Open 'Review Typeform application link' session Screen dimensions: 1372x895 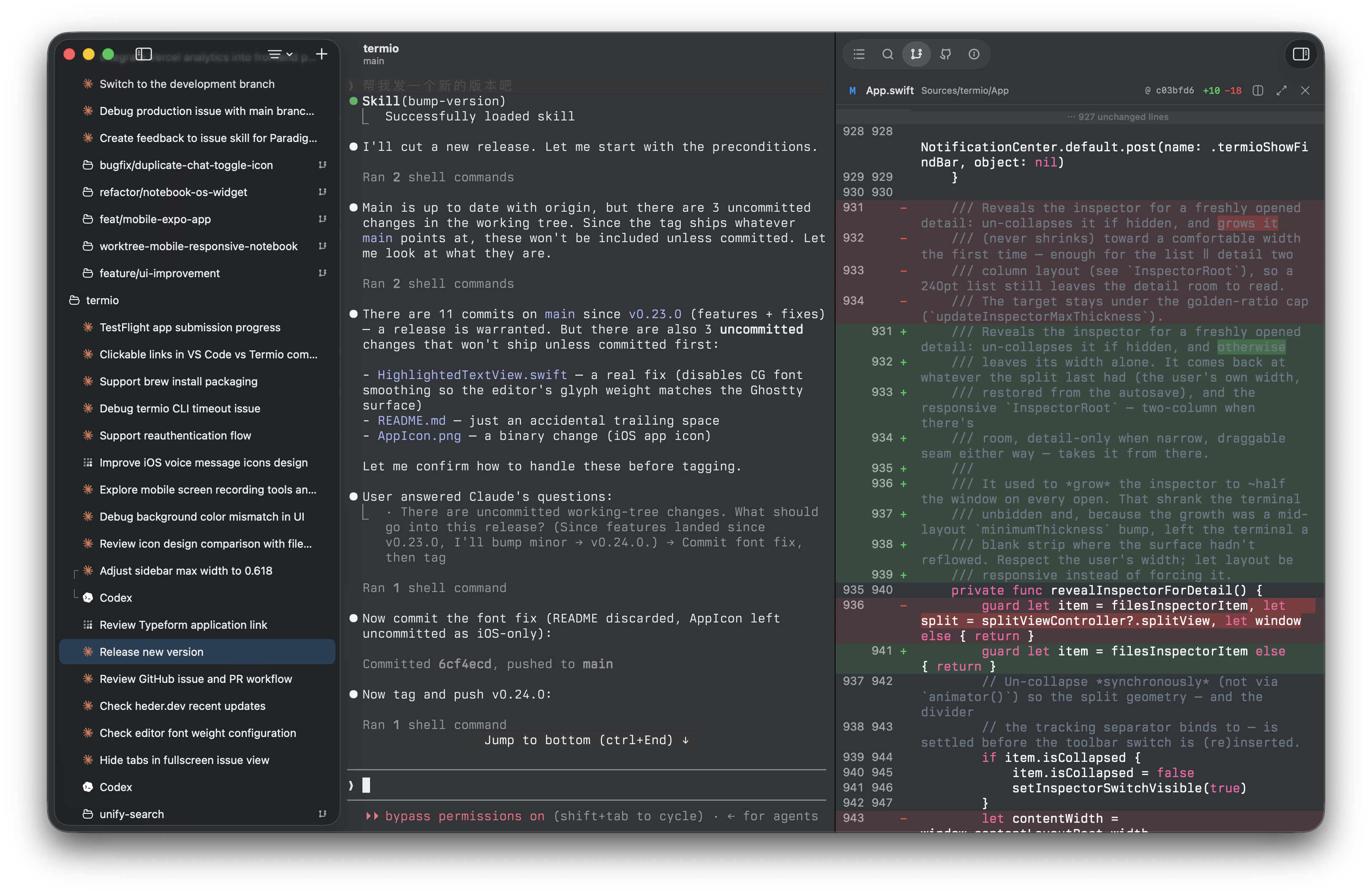[197, 625]
